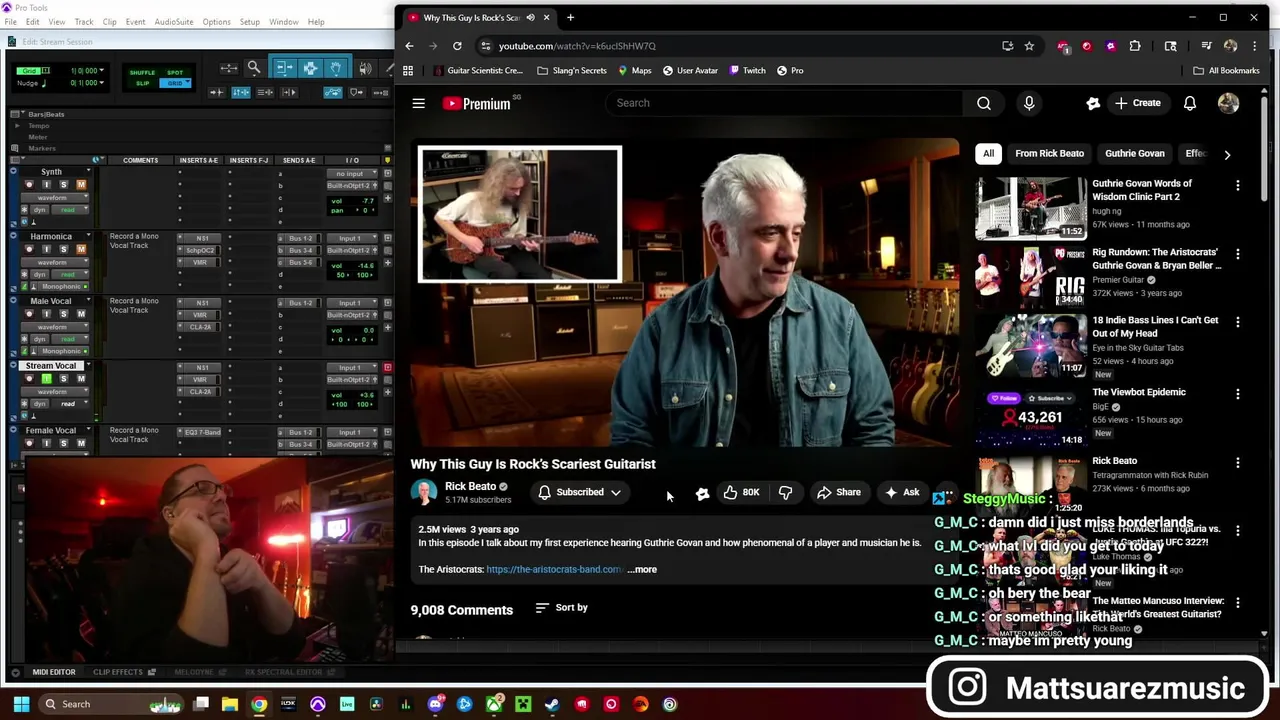Open Stream Vocal track name dropdown arrow

point(87,366)
